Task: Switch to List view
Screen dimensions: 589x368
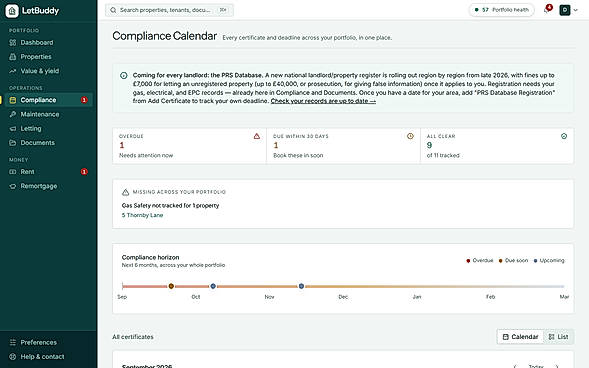Action: click(558, 337)
